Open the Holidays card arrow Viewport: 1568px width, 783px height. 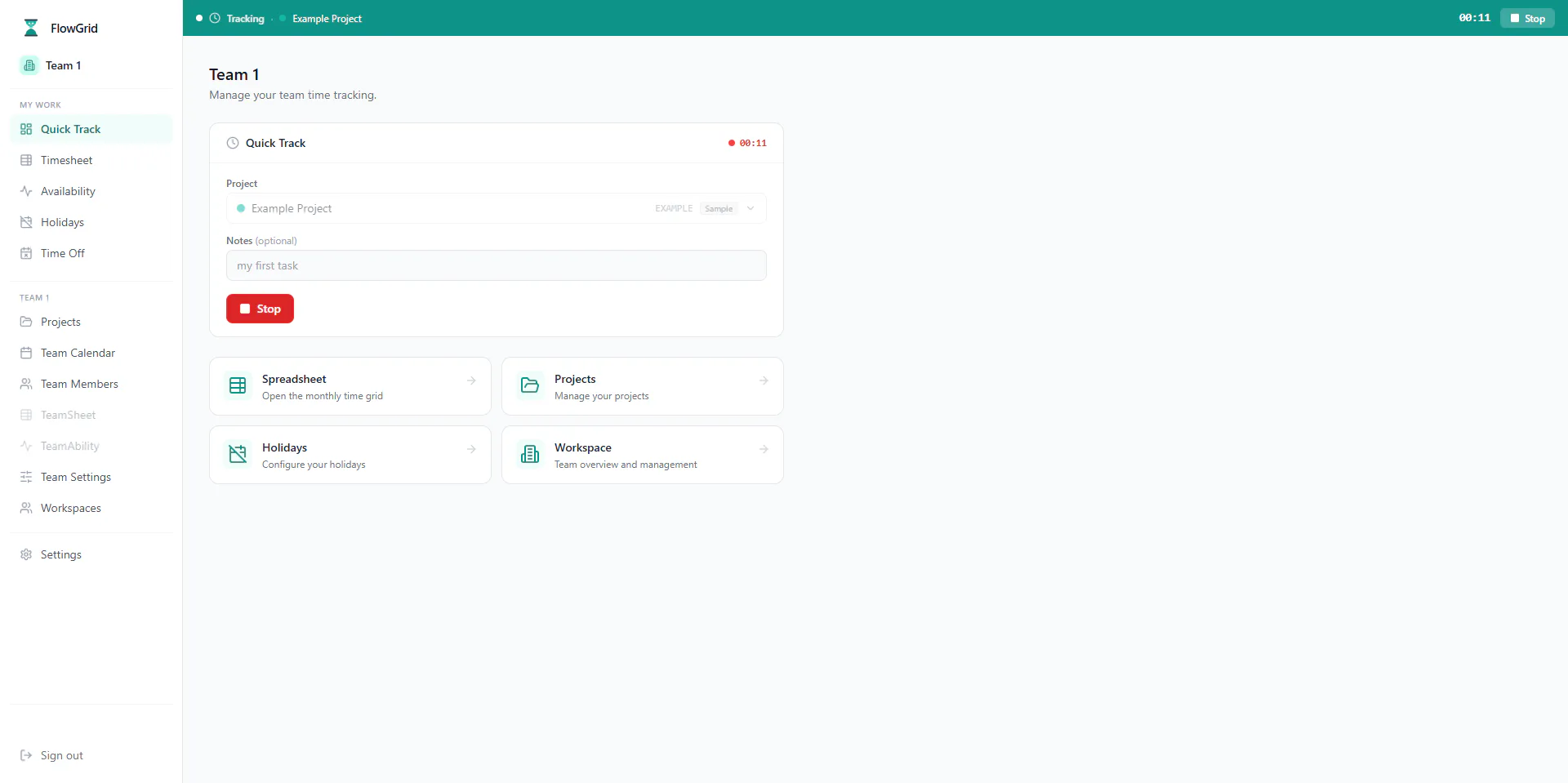tap(471, 449)
